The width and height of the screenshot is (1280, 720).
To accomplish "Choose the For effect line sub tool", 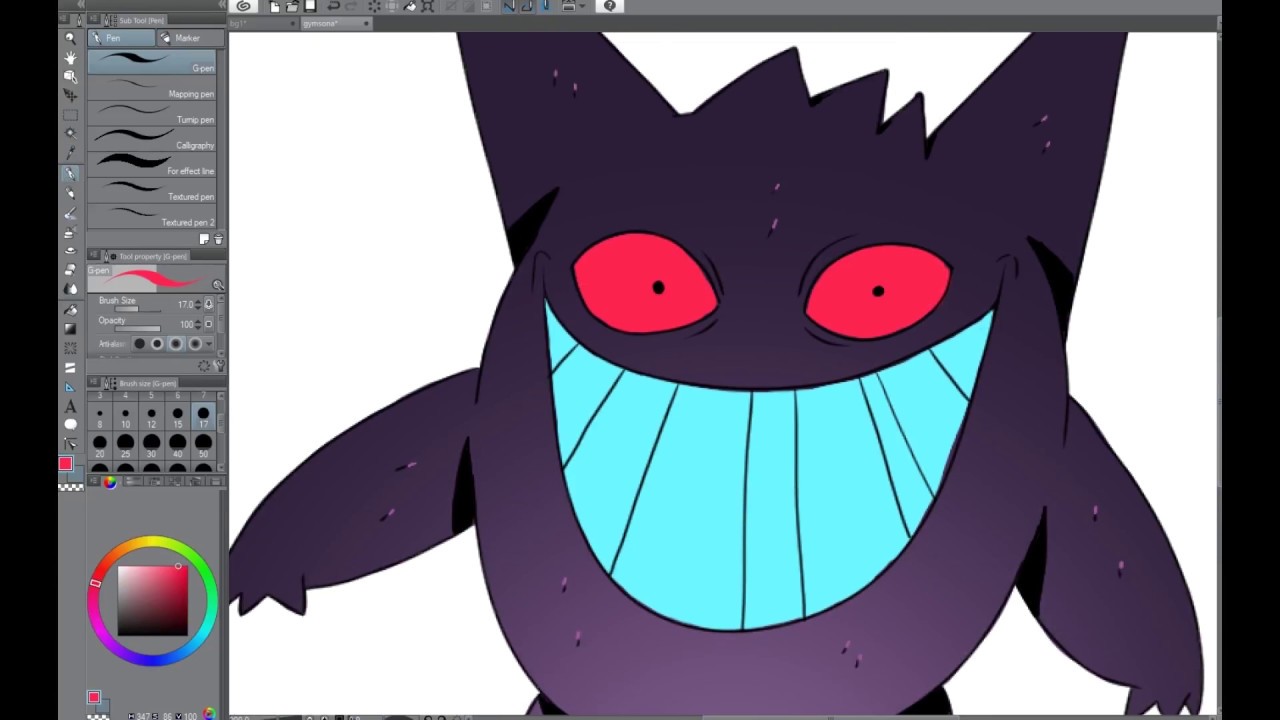I will point(152,164).
